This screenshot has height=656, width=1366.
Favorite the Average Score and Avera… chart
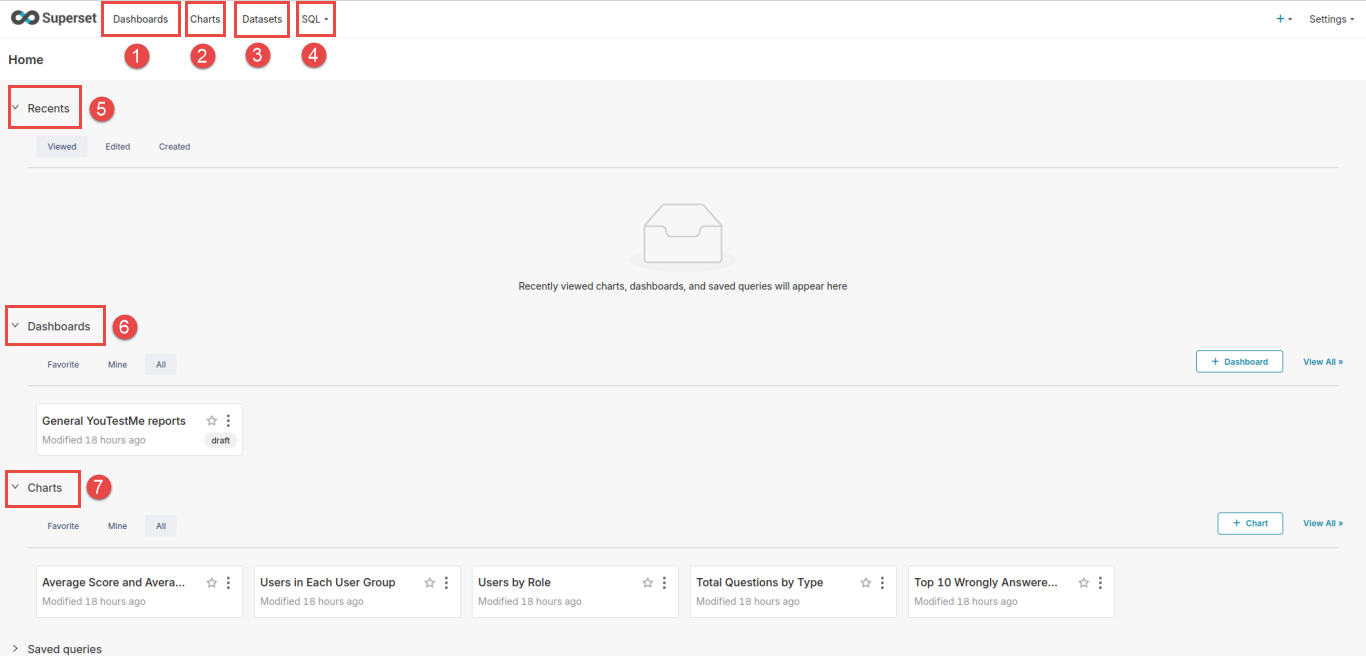tap(212, 583)
